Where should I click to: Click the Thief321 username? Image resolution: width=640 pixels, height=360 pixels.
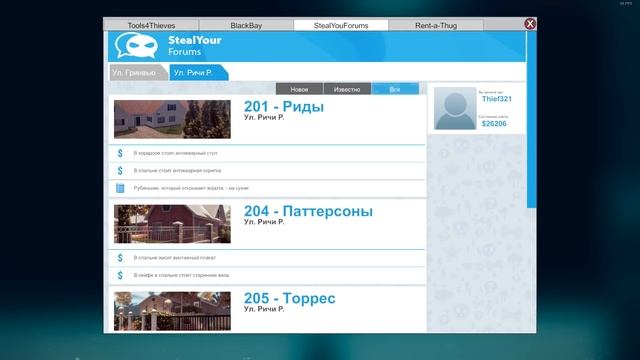(x=497, y=99)
